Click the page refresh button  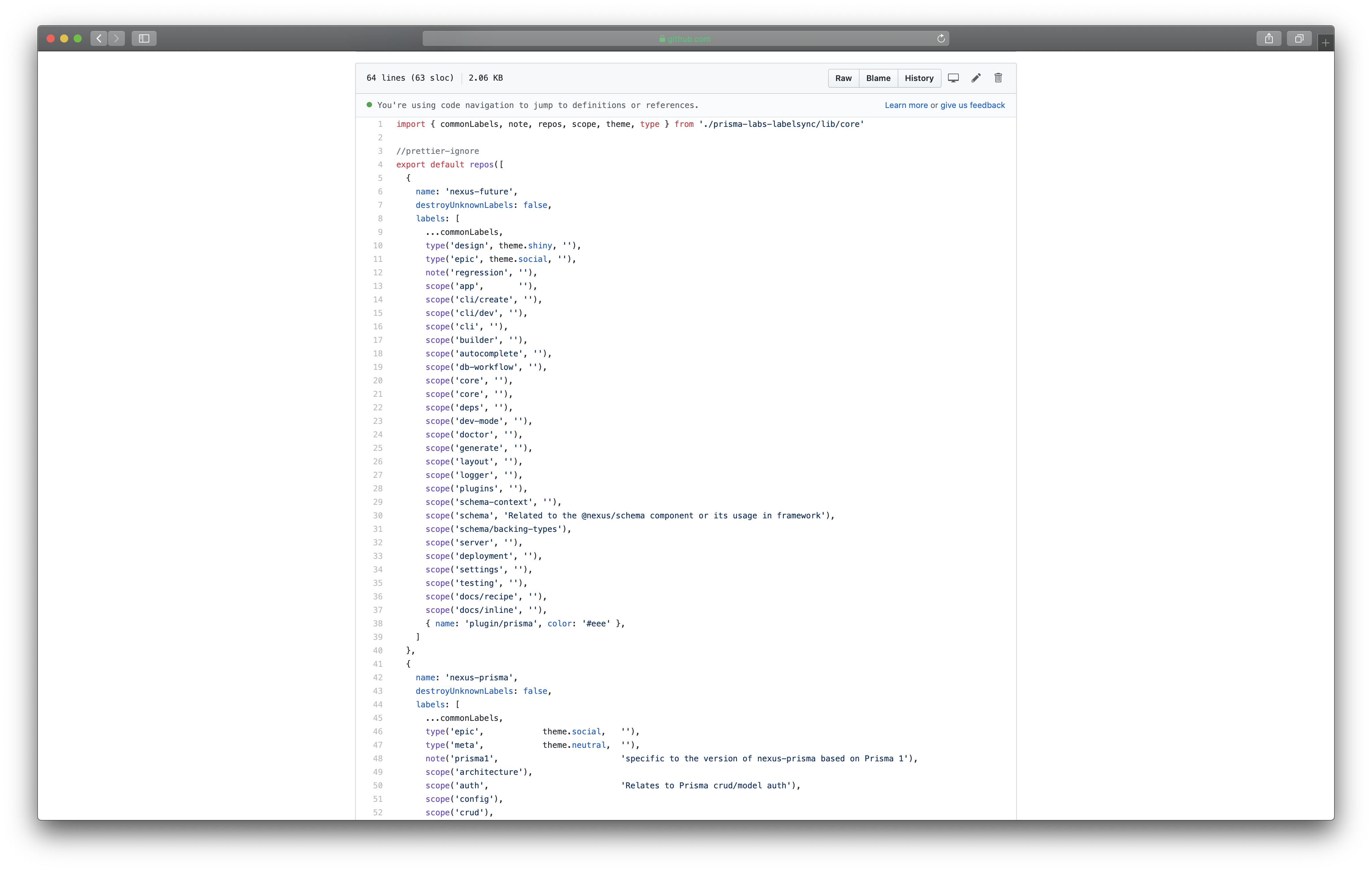click(940, 38)
